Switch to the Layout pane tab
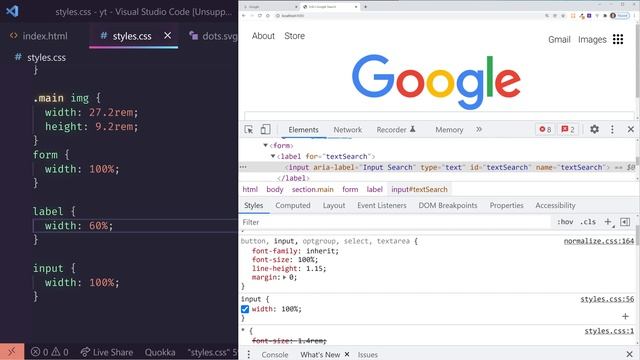The width and height of the screenshot is (640, 360). (334, 205)
